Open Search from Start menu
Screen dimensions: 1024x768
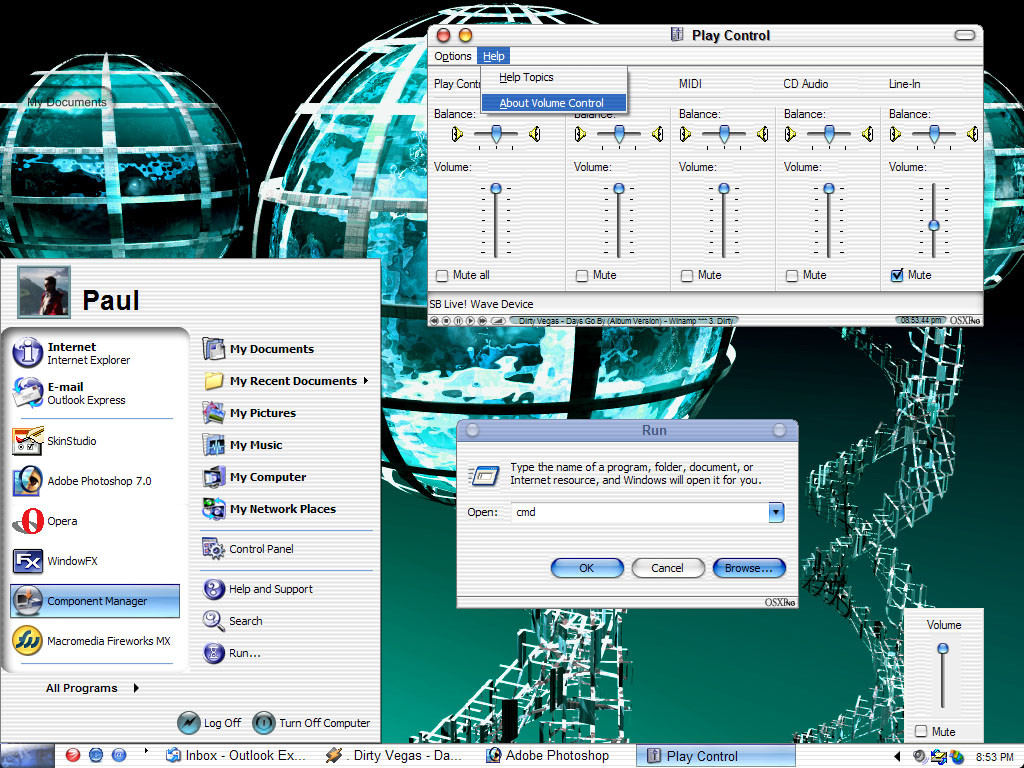coord(233,620)
